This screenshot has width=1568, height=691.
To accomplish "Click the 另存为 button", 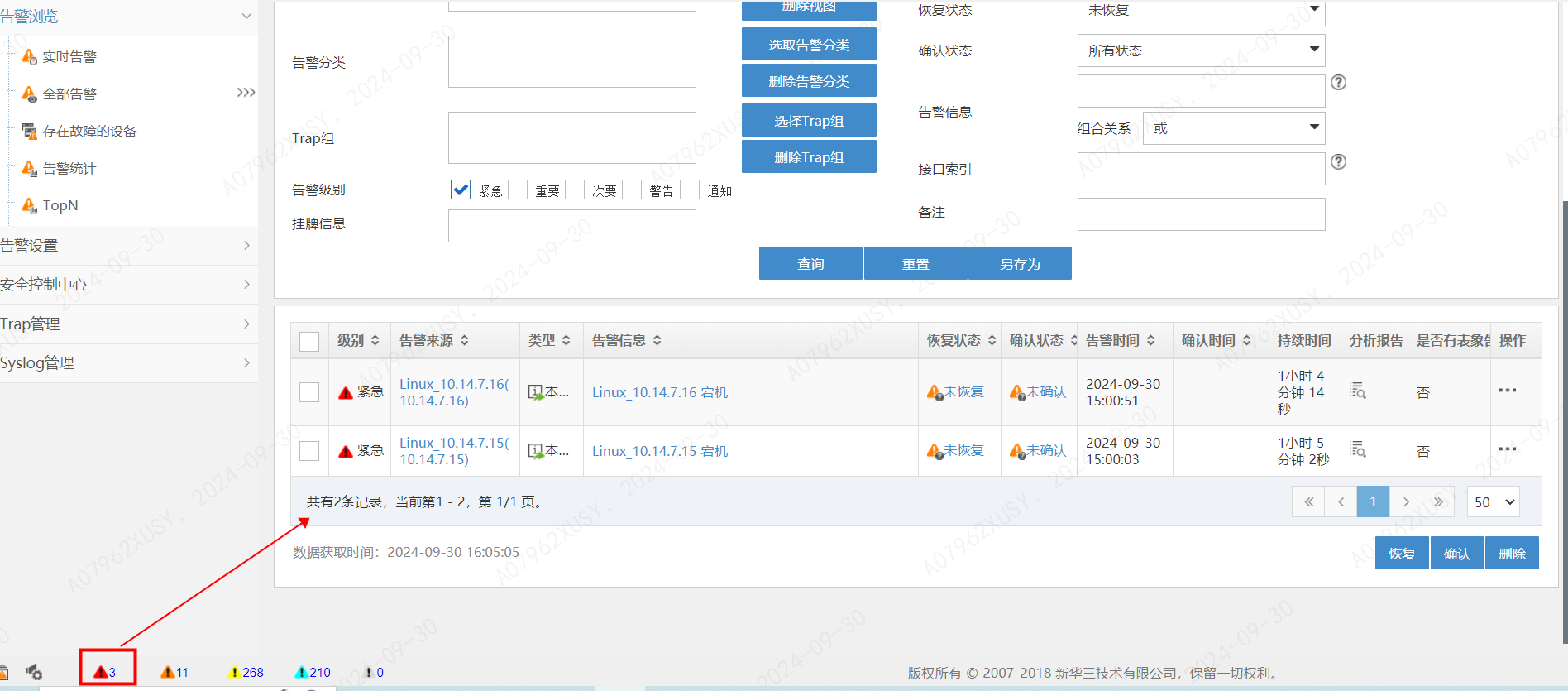I will click(1020, 264).
